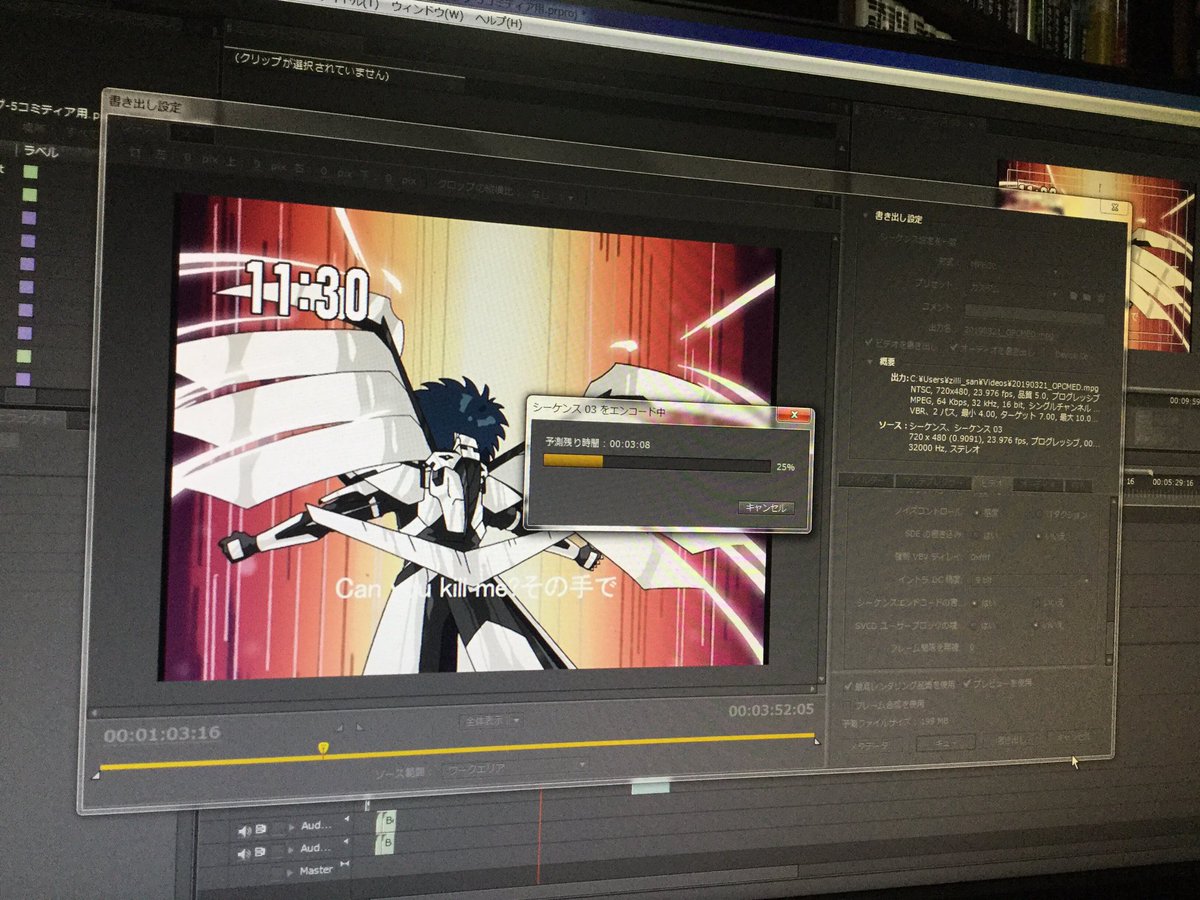The height and width of the screenshot is (900, 1200).
Task: Toggle オーディオを書き出し checkbox
Action: pos(954,347)
